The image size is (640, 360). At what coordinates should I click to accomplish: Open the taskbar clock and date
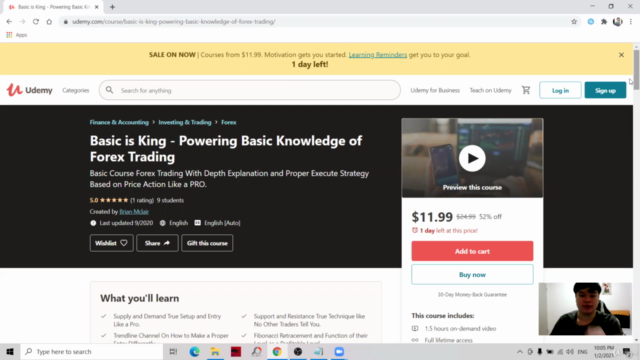tap(604, 351)
